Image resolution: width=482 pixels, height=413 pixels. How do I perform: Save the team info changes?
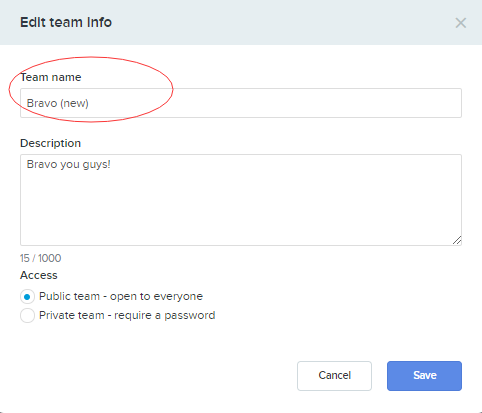tap(424, 376)
